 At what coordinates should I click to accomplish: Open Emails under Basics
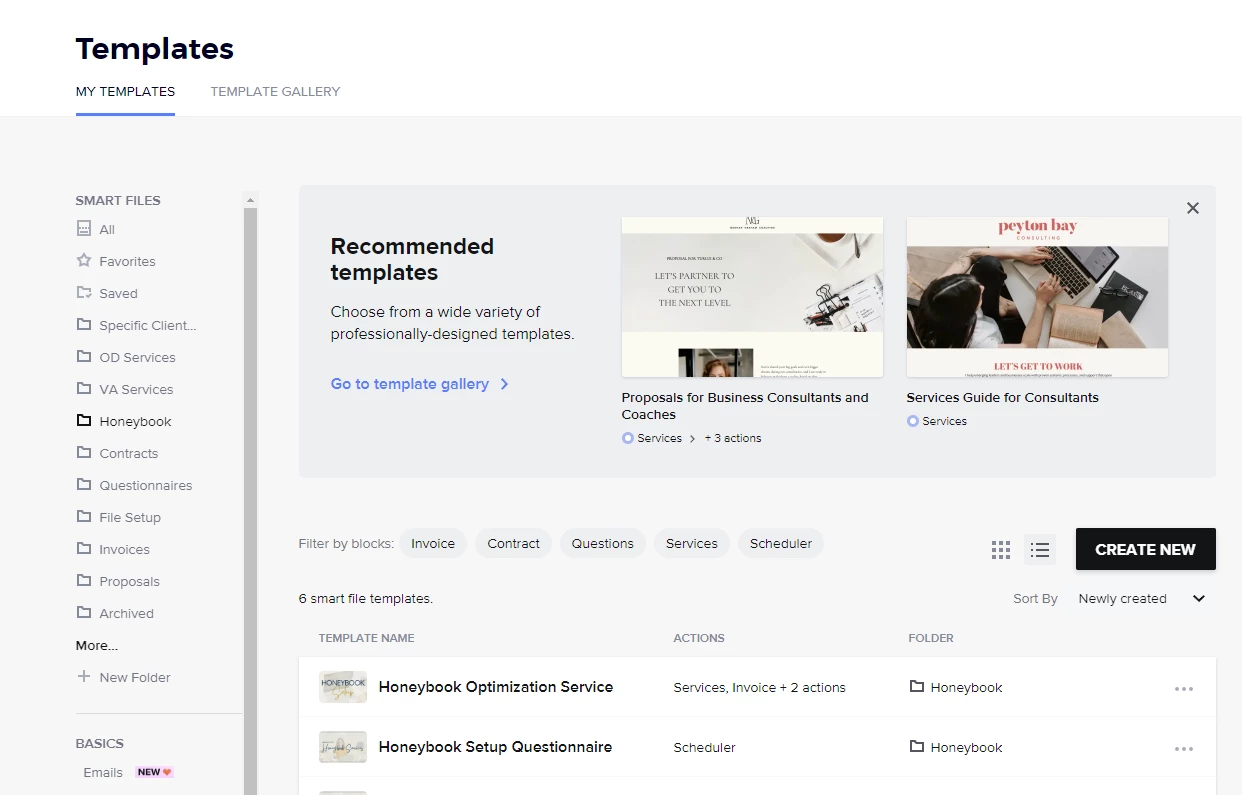(x=103, y=772)
